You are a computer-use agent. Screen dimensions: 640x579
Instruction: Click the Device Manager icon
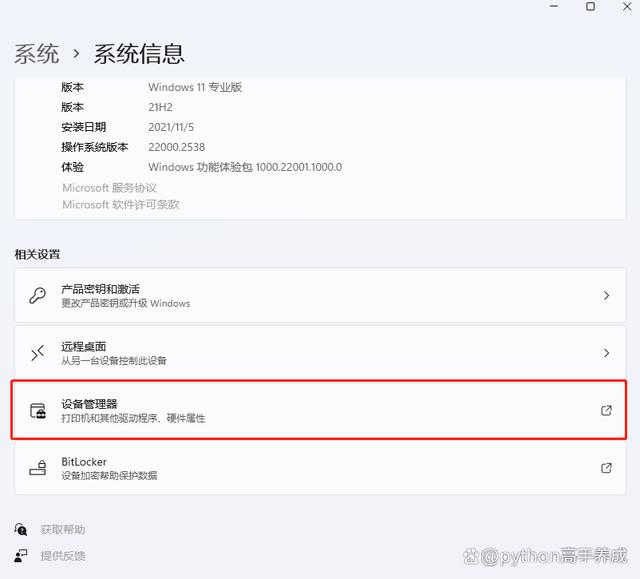(x=38, y=410)
